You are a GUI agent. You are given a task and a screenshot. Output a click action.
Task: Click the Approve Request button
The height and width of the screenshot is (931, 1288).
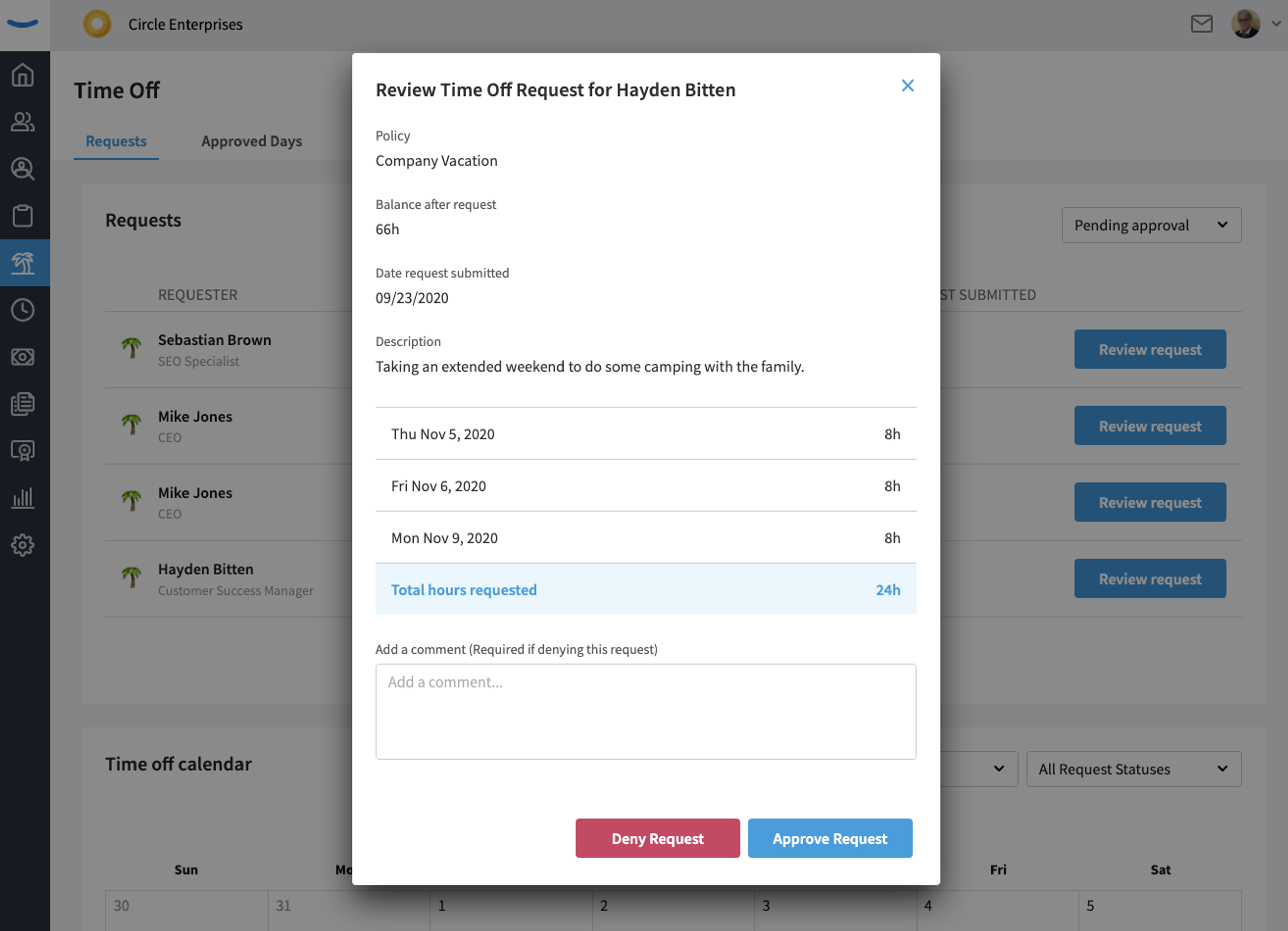pyautogui.click(x=830, y=838)
